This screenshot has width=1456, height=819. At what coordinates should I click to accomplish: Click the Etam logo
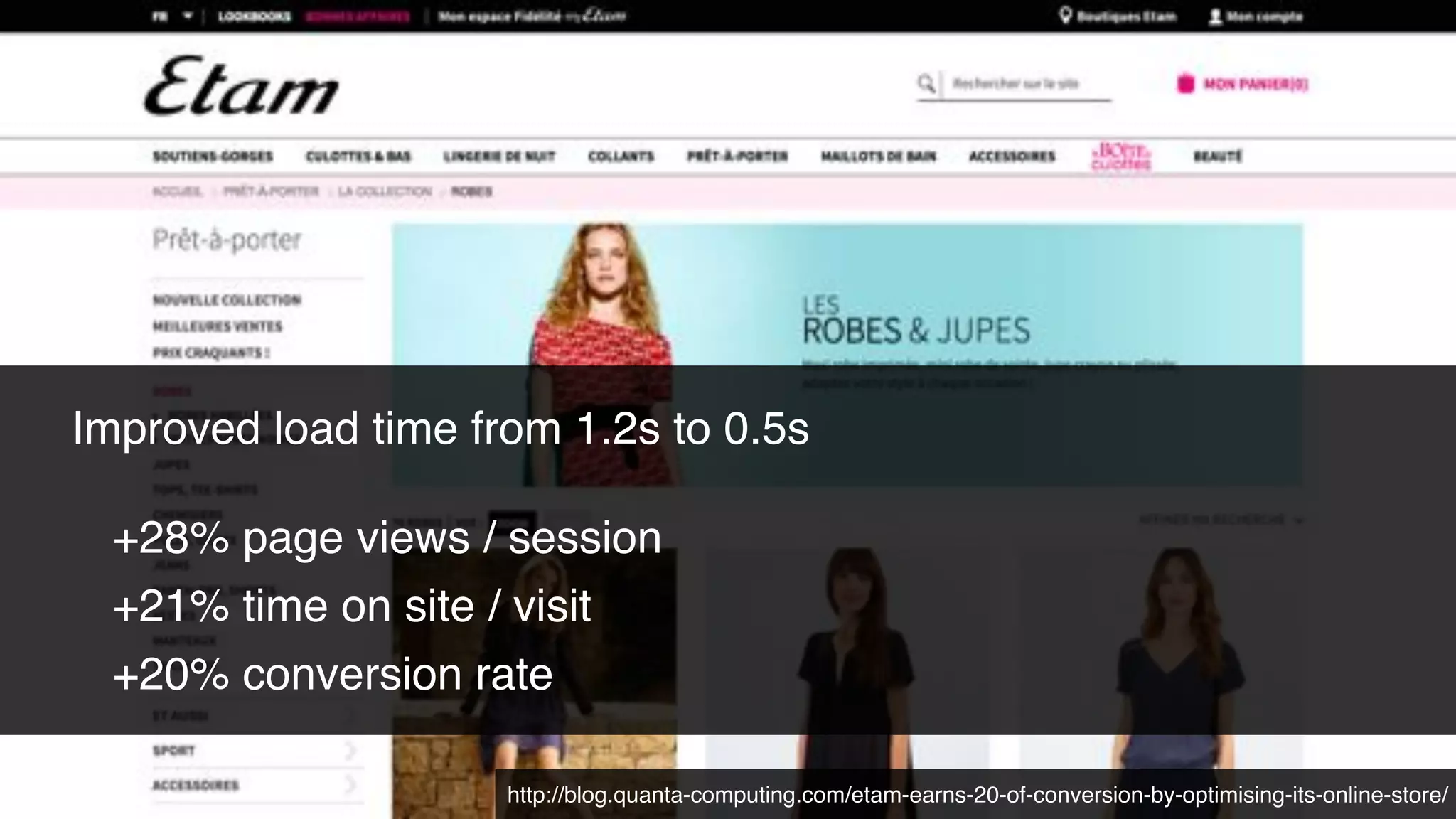tap(241, 86)
